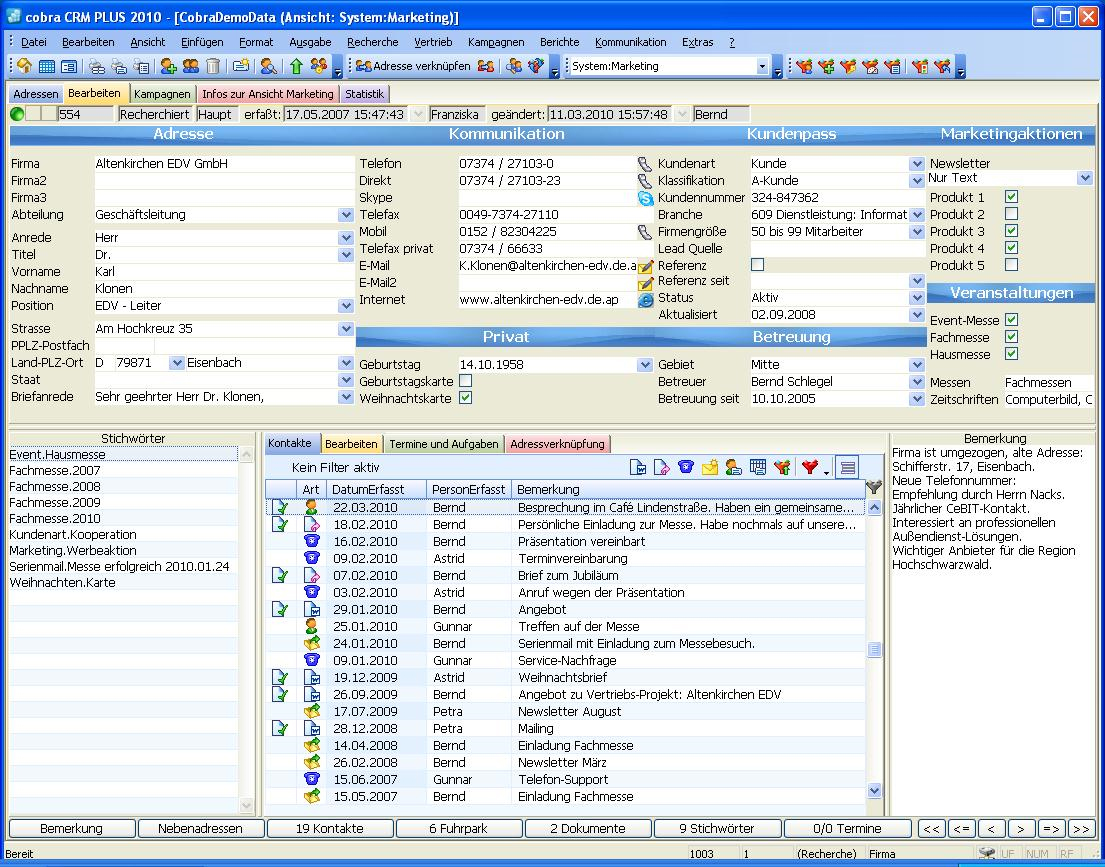1105x867 pixels.
Task: Open the Geburtstag date dropdown
Action: tap(645, 364)
